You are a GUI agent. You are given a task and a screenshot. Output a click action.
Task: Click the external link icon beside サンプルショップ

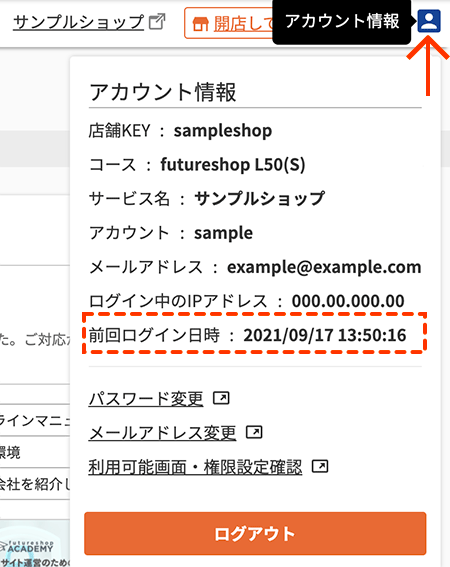click(x=157, y=21)
